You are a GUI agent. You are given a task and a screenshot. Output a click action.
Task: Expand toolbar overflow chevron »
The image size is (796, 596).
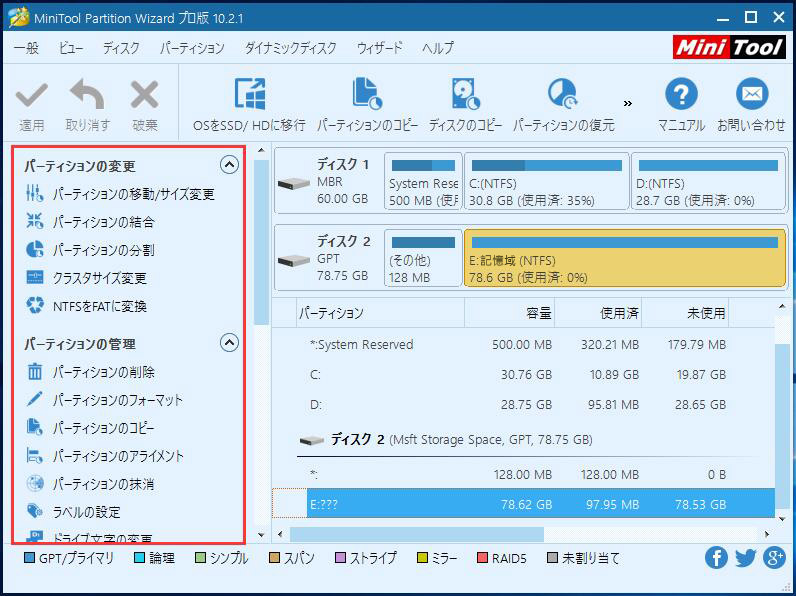point(628,104)
